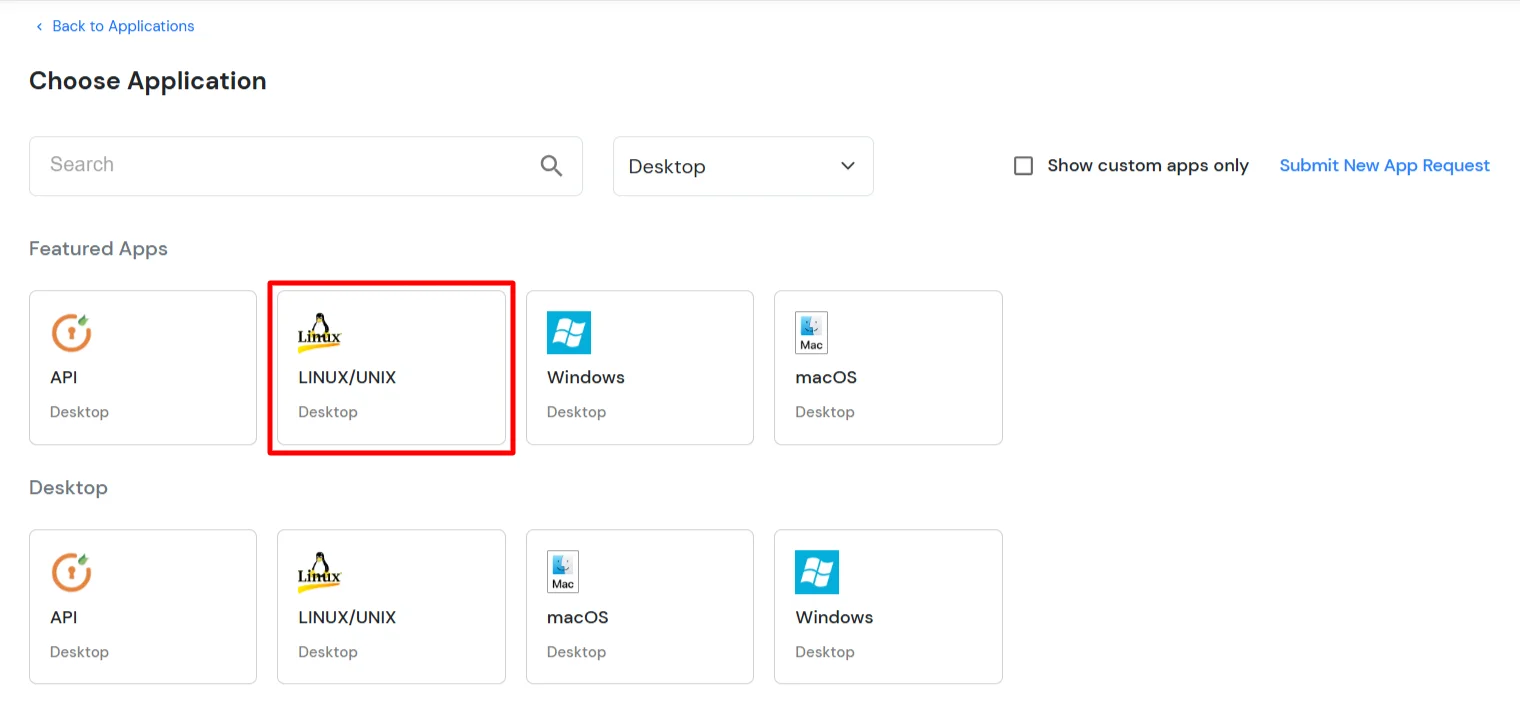The image size is (1520, 706).
Task: Click the API icon under Featured Apps
Action: pos(71,332)
